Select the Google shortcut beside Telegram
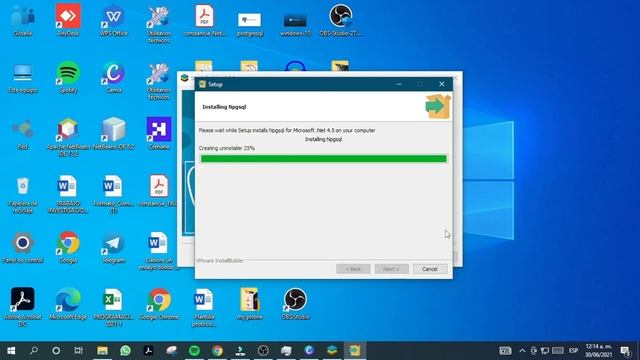The width and height of the screenshot is (640, 360). click(x=68, y=247)
